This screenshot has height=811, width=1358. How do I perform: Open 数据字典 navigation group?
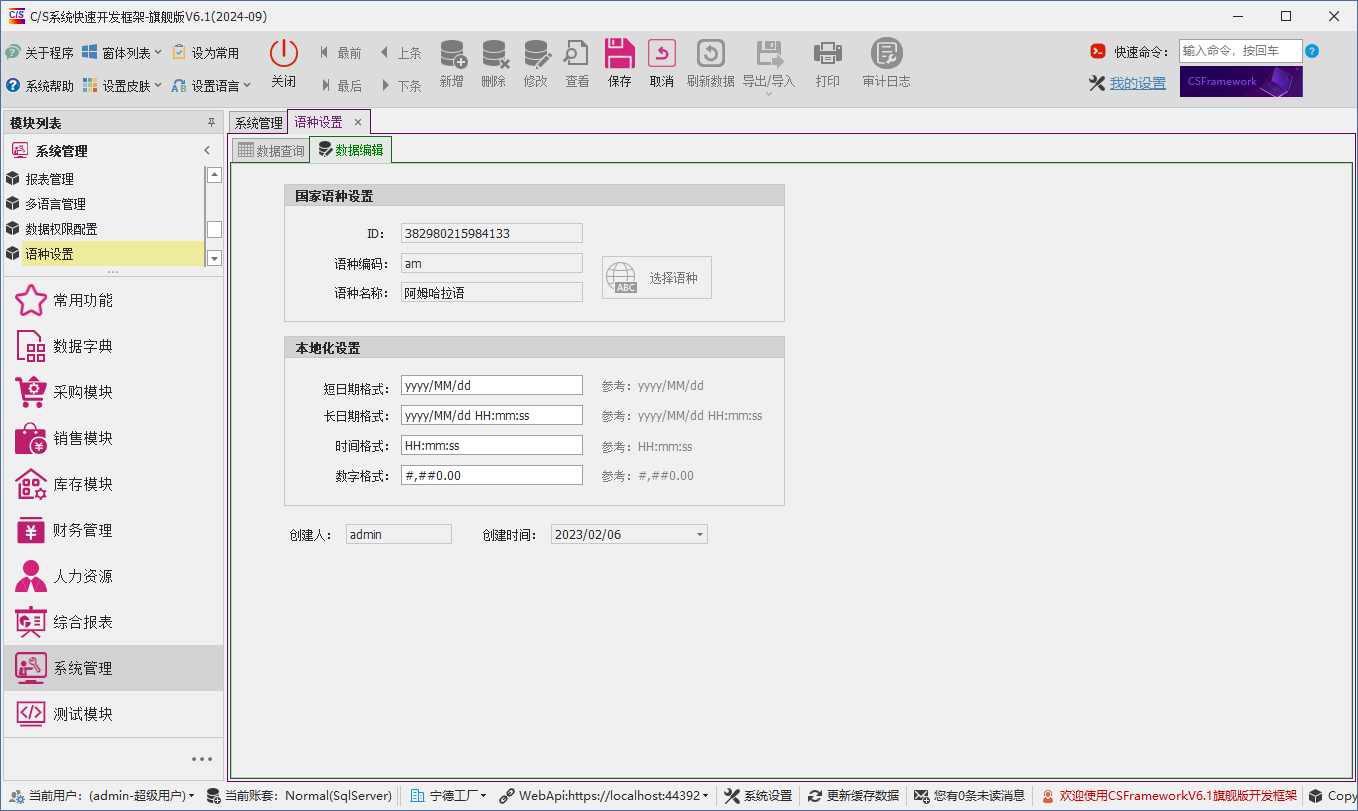113,346
